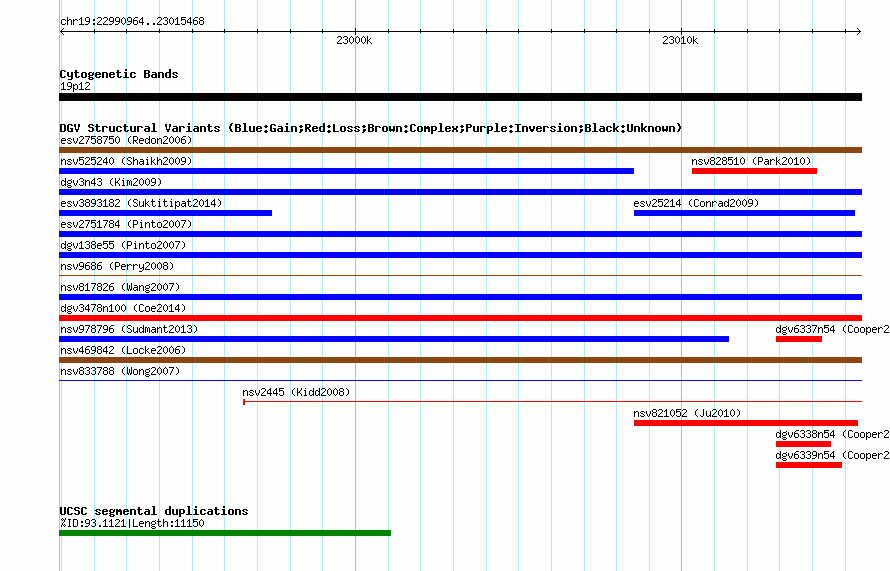Click the nsv817826 (Wang2007) label
The width and height of the screenshot is (890, 571).
tap(120, 287)
